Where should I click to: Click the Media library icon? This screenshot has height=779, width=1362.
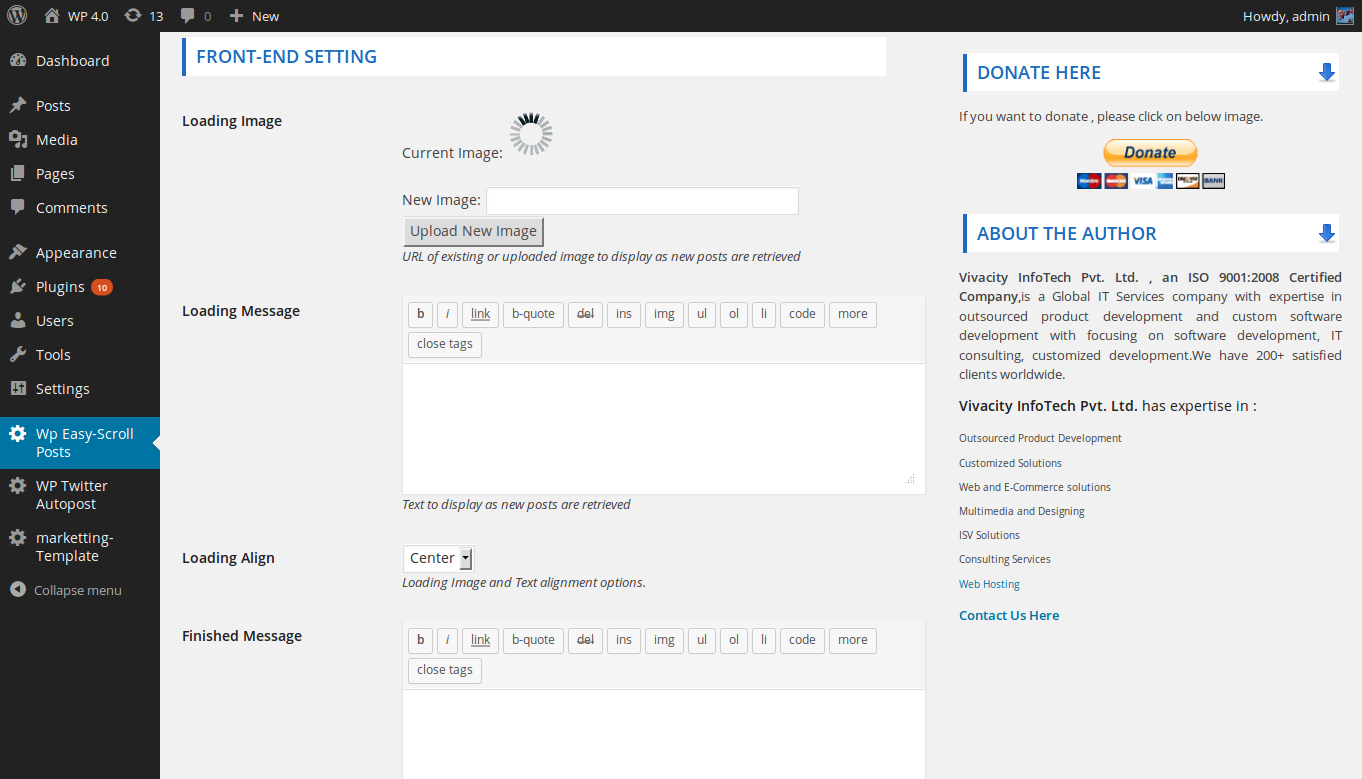click(x=18, y=140)
